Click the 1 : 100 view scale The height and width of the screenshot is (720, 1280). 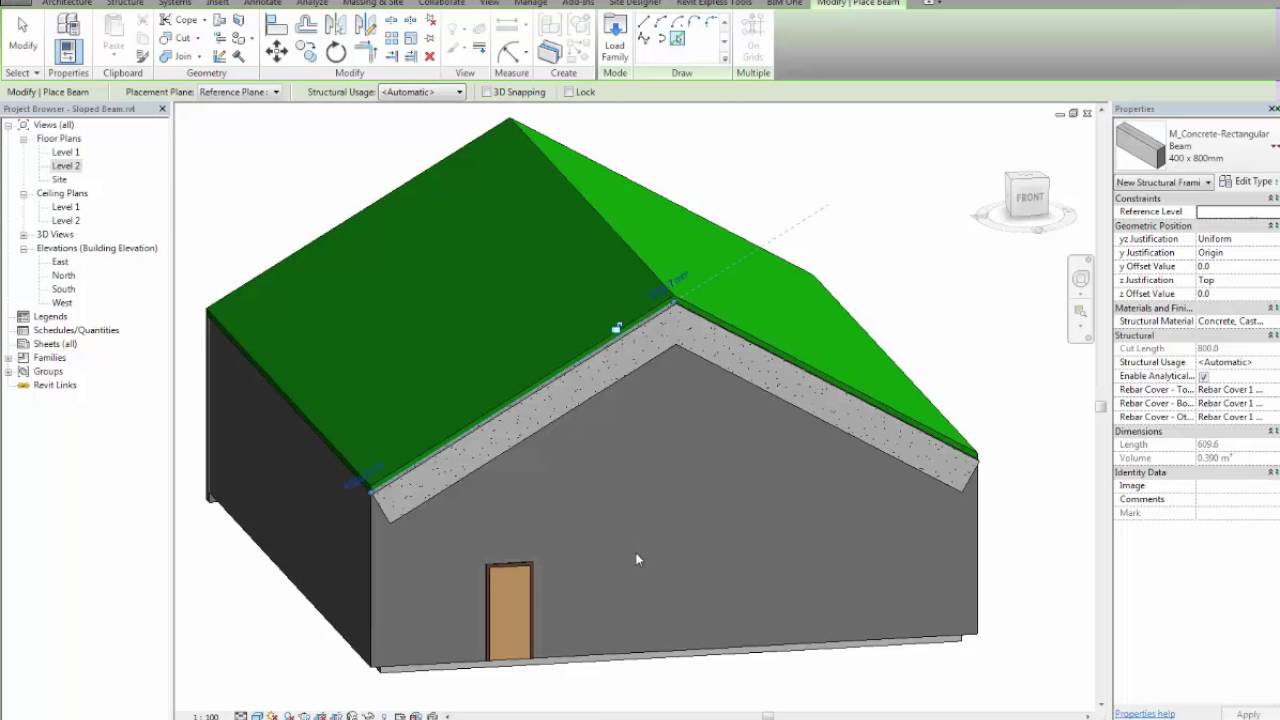[206, 716]
